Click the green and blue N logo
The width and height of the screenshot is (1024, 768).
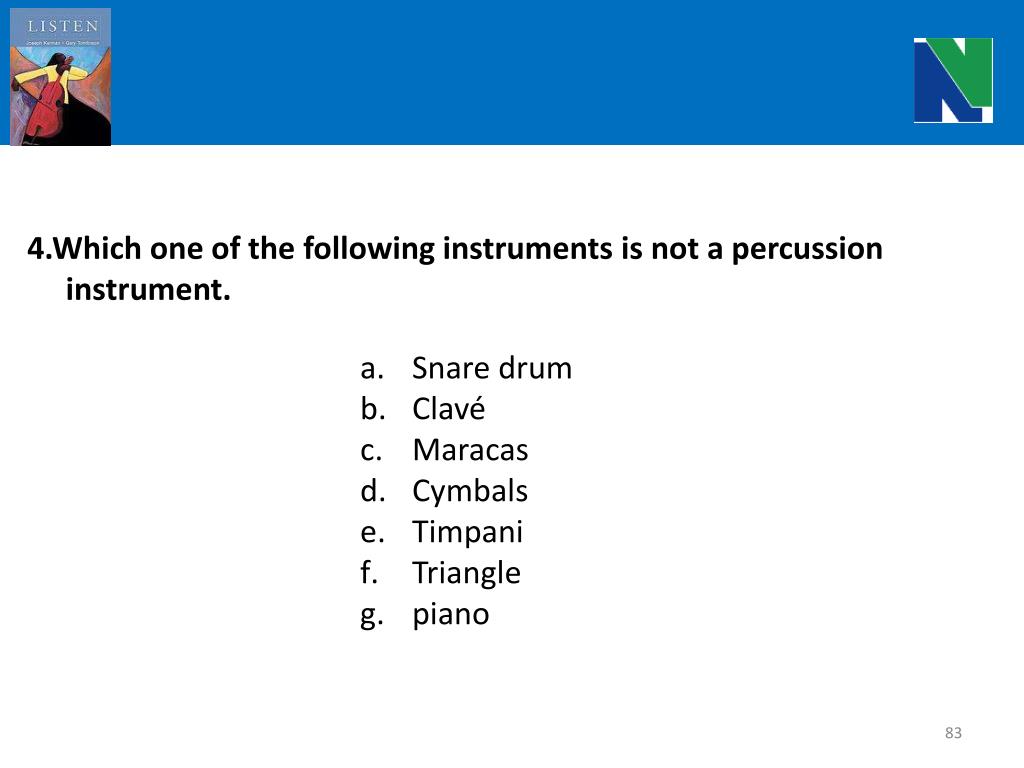[x=952, y=80]
